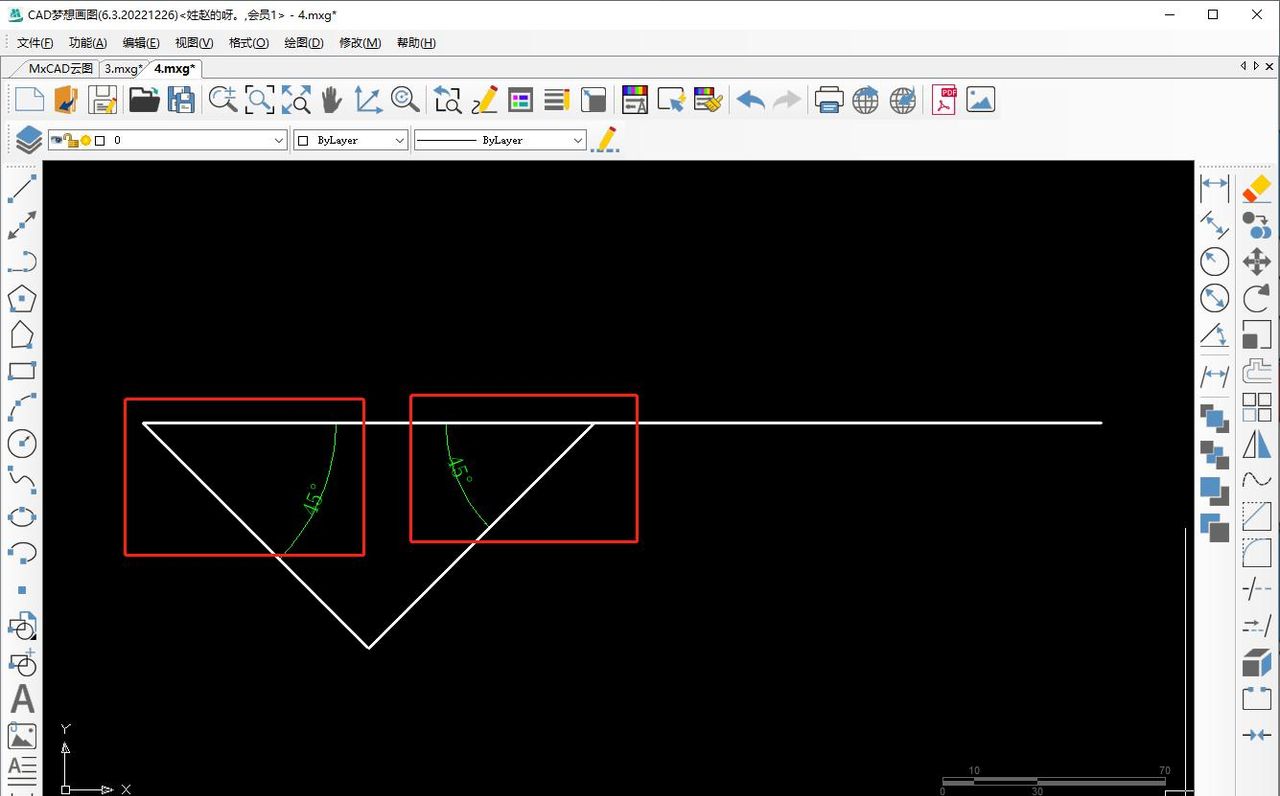Export drawing to PDF

[x=944, y=100]
